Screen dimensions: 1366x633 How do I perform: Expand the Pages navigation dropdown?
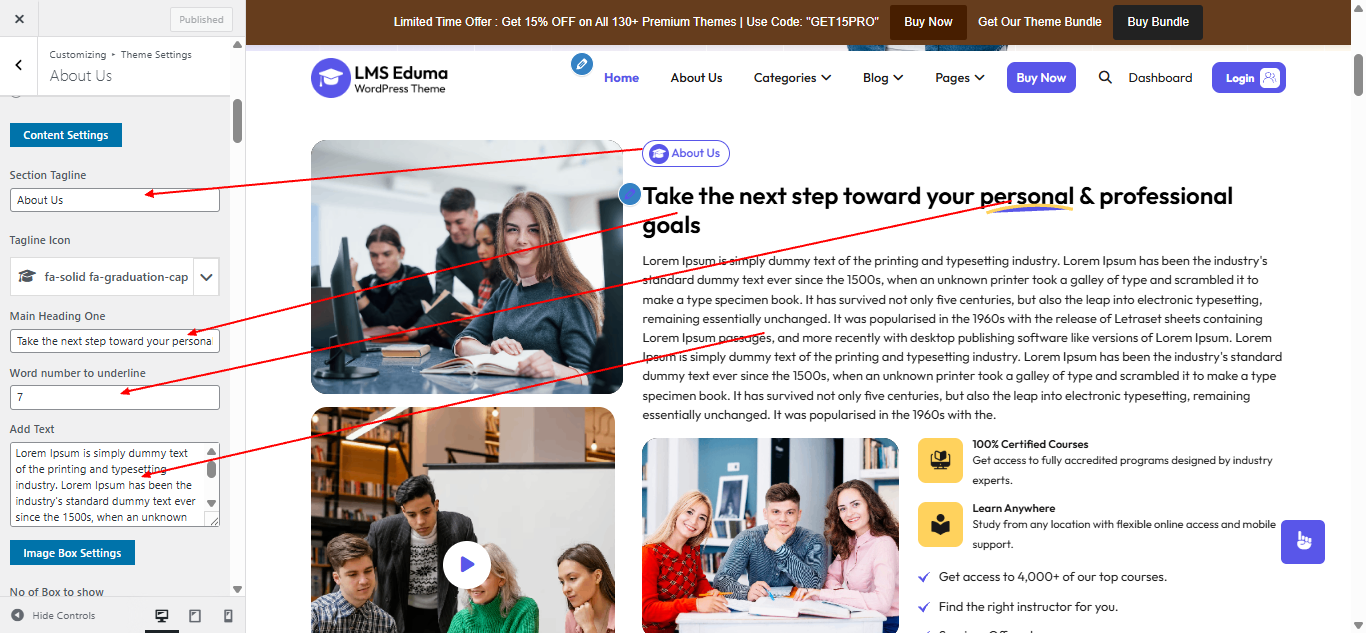click(958, 77)
